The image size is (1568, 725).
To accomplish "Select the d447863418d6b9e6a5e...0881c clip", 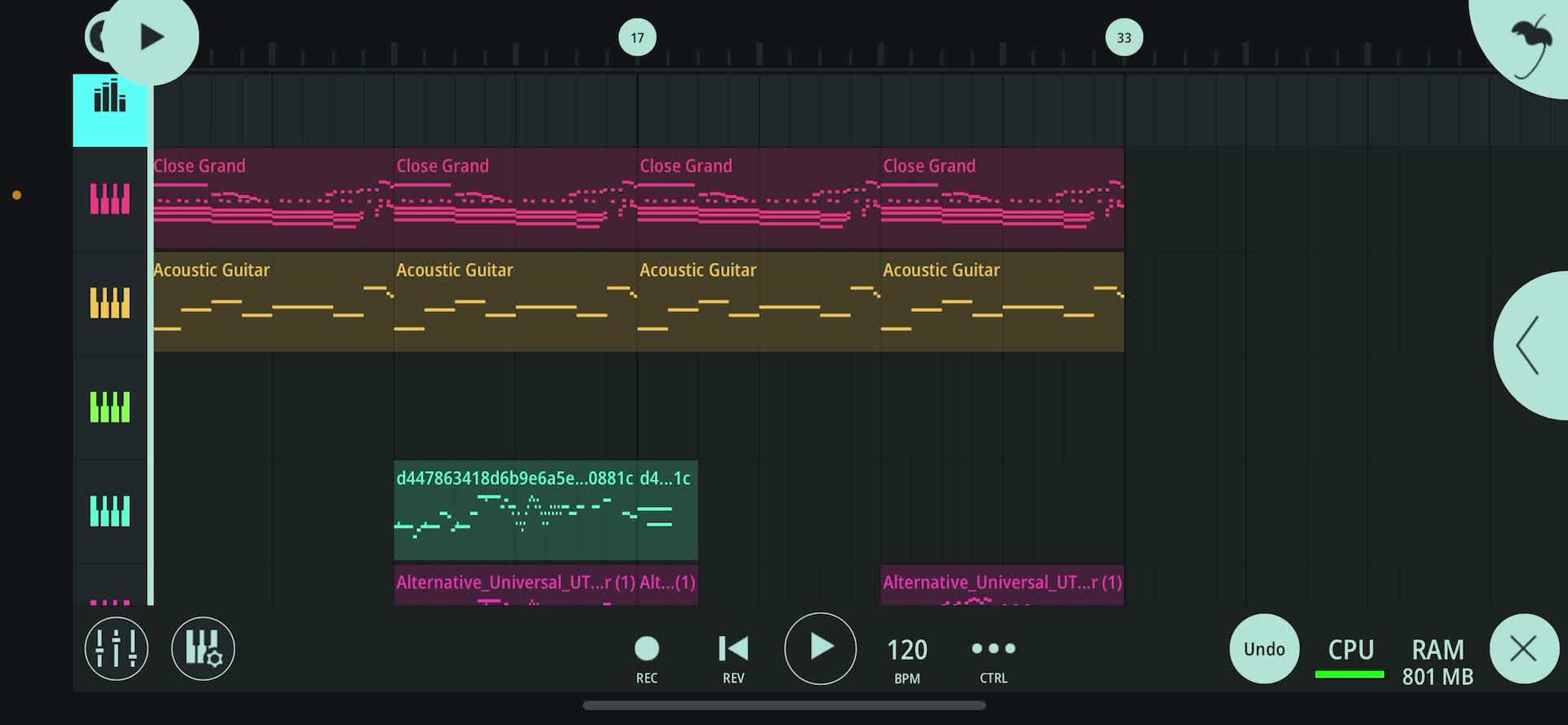I will click(515, 510).
